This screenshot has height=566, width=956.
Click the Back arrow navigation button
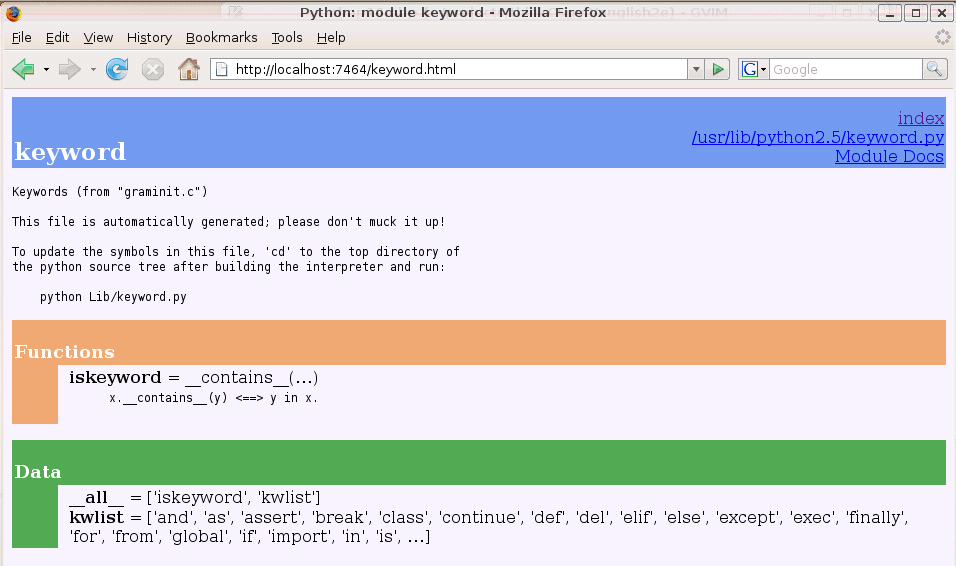[23, 69]
